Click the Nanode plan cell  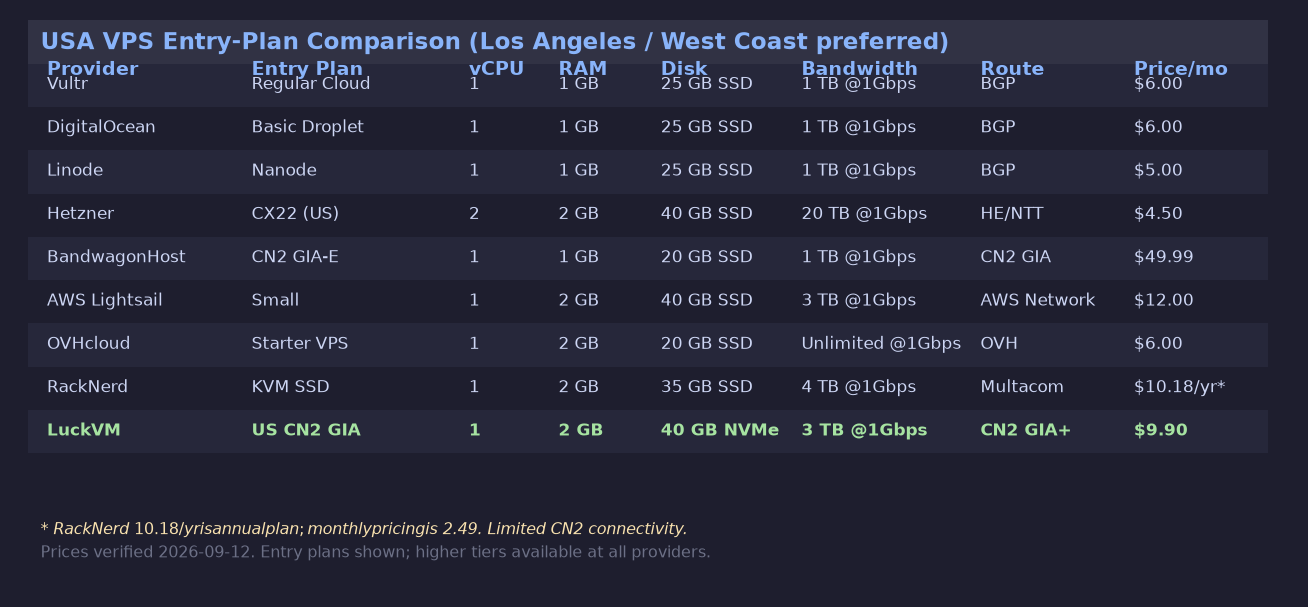pos(284,170)
